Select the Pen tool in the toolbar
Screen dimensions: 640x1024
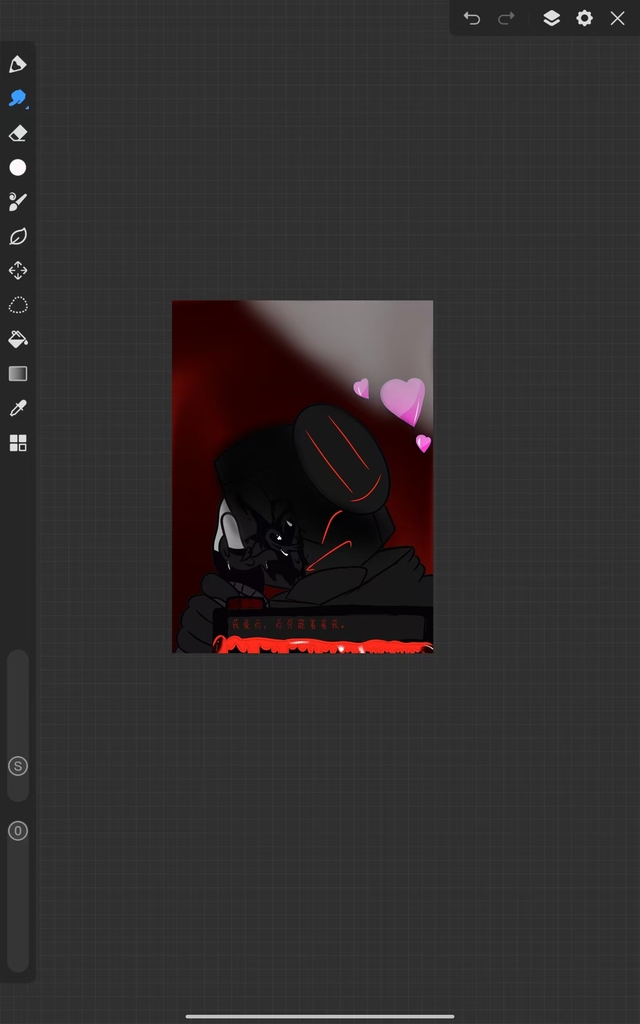(18, 65)
